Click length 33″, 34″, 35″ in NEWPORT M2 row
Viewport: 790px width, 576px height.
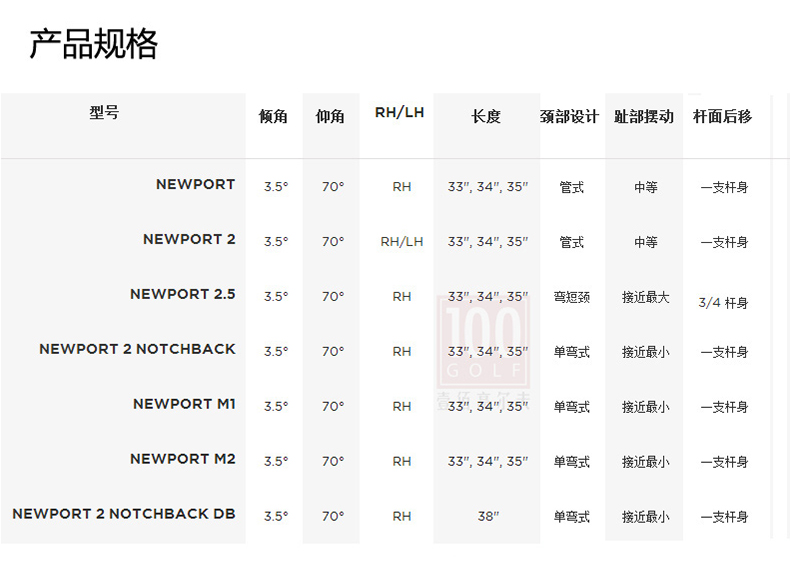click(x=488, y=462)
